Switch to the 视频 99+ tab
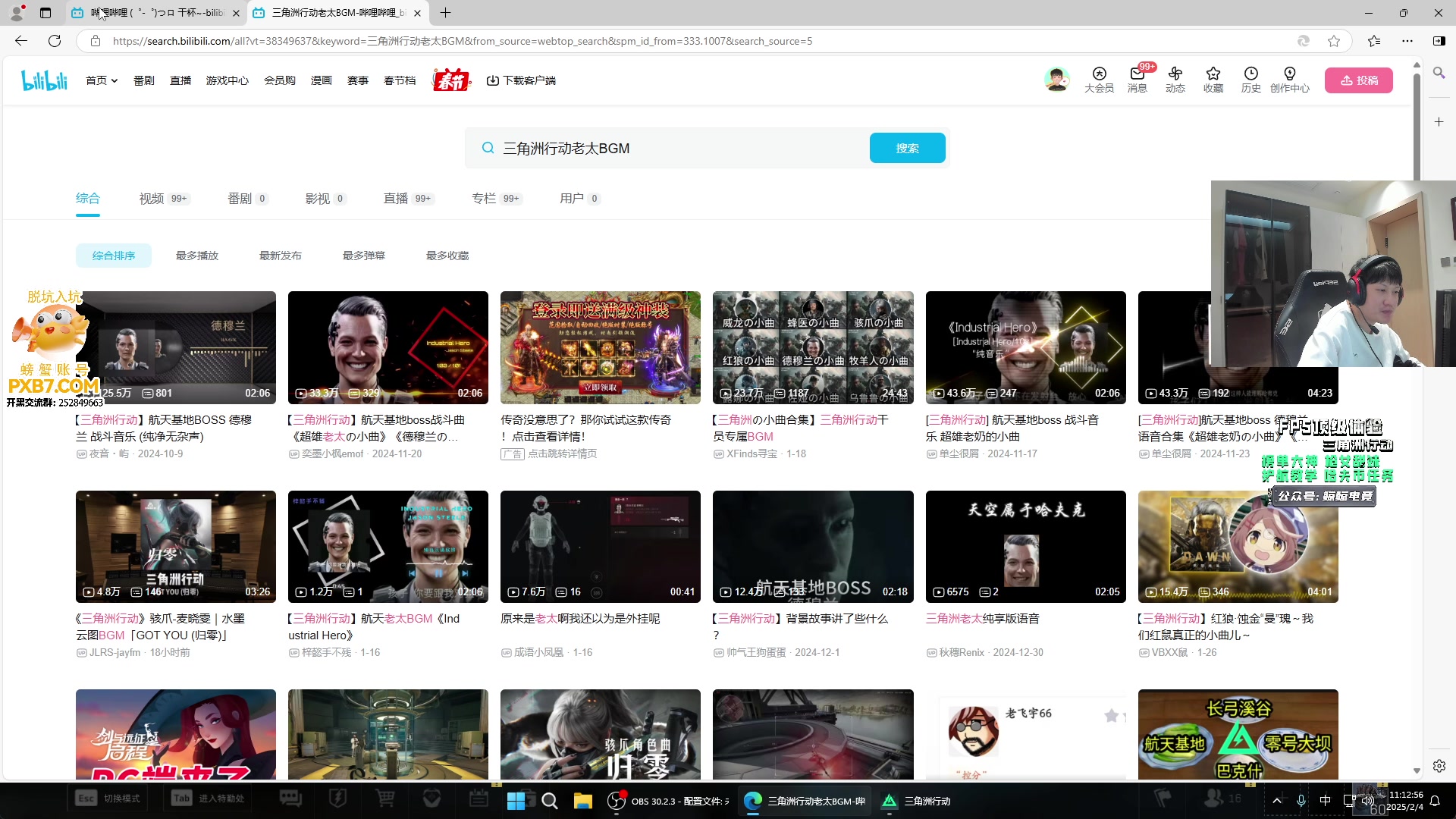Viewport: 1456px width, 819px height. tap(164, 199)
